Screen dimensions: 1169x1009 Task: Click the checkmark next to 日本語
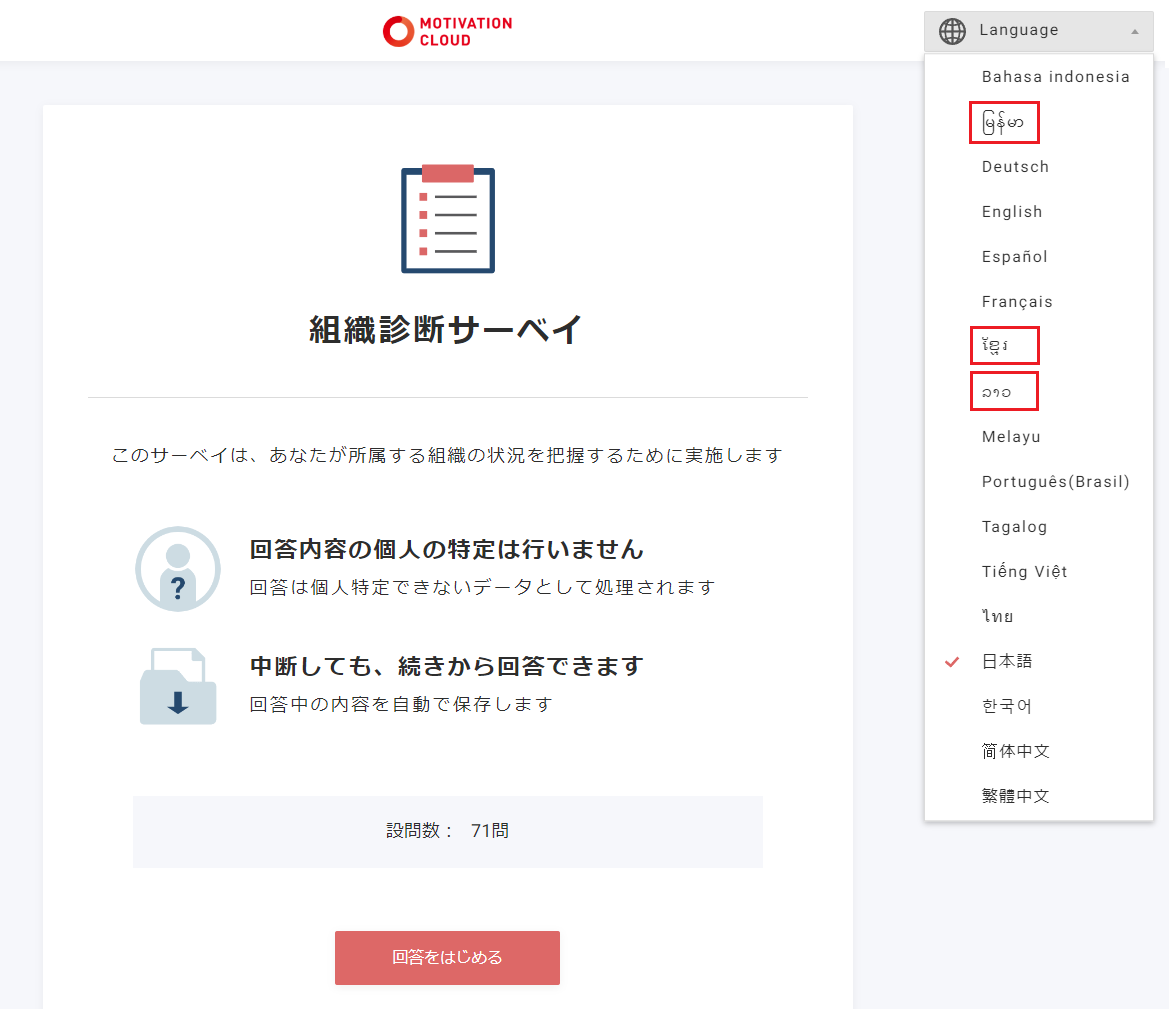pos(952,662)
